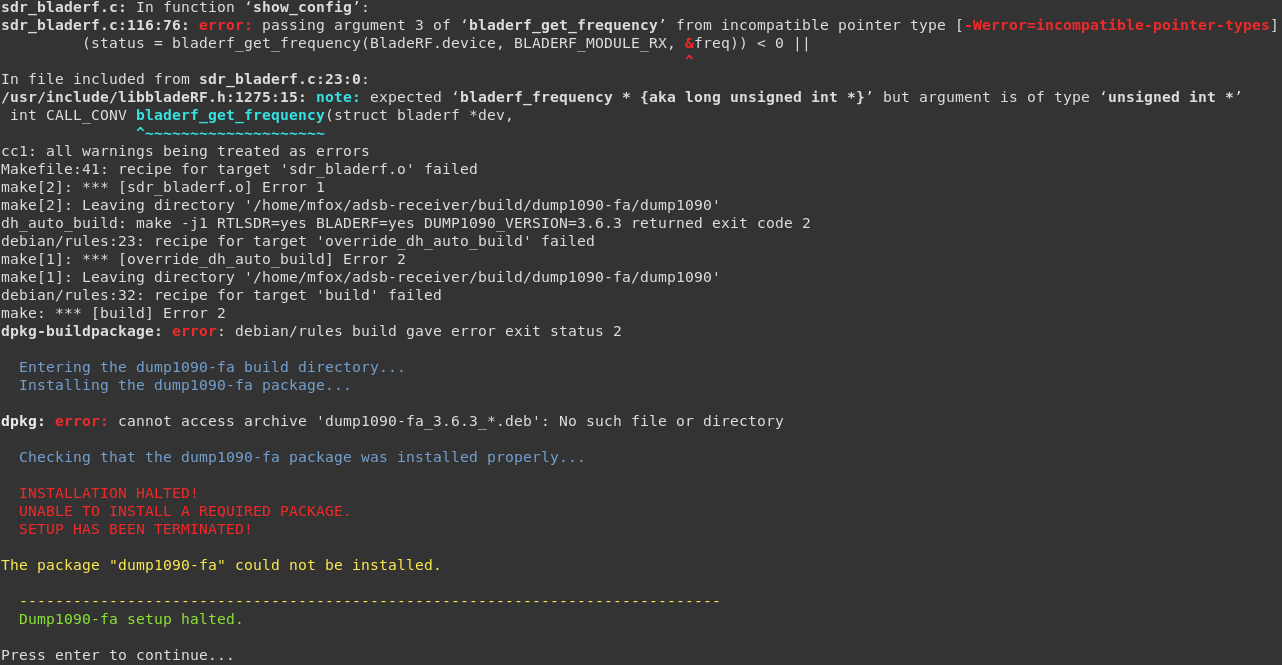Viewport: 1282px width, 665px height.
Task: Select 'make: *** [build] Error 2' line
Action: (113, 313)
